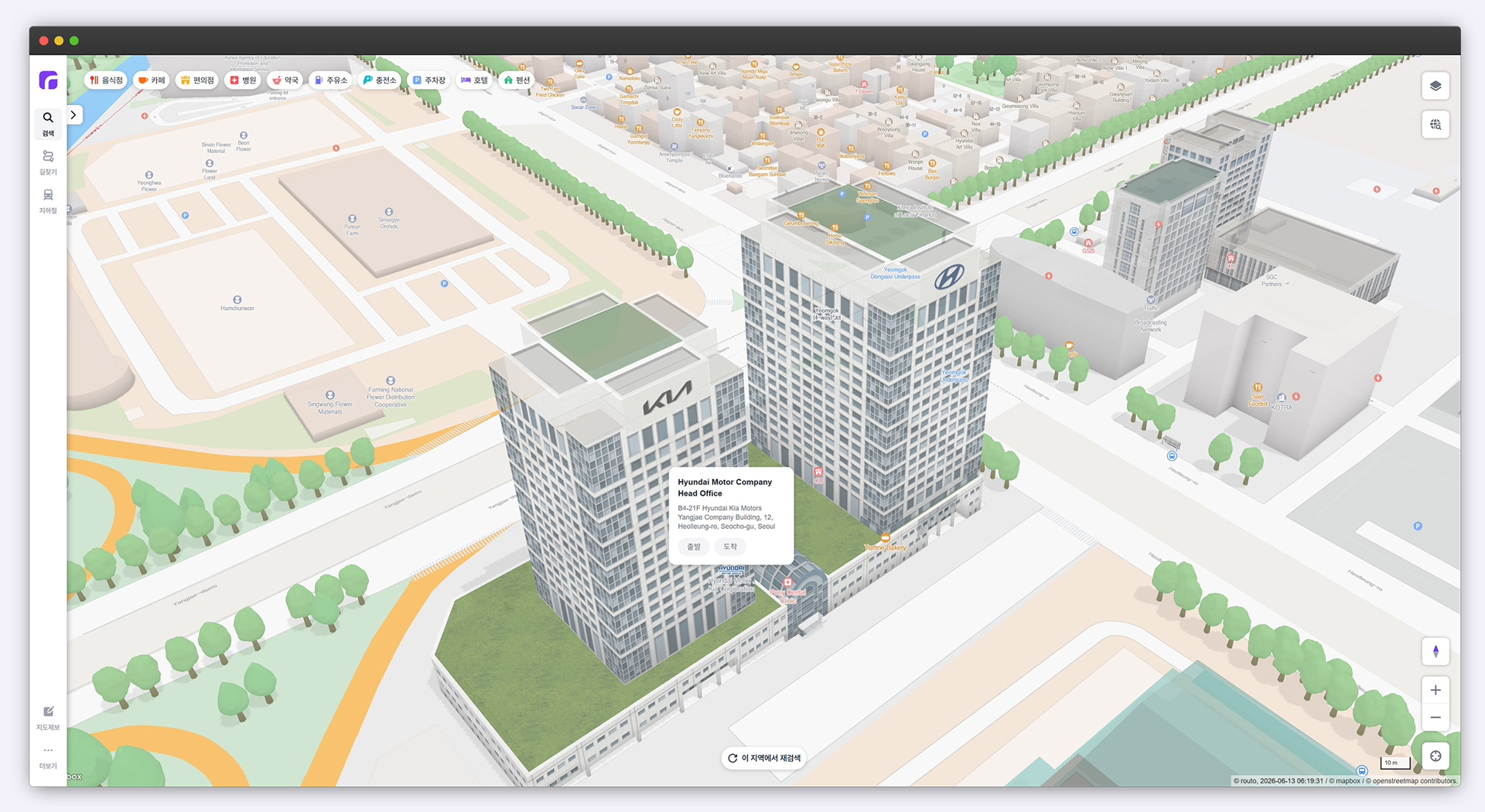Filter map by 호텔 hotels

point(474,80)
